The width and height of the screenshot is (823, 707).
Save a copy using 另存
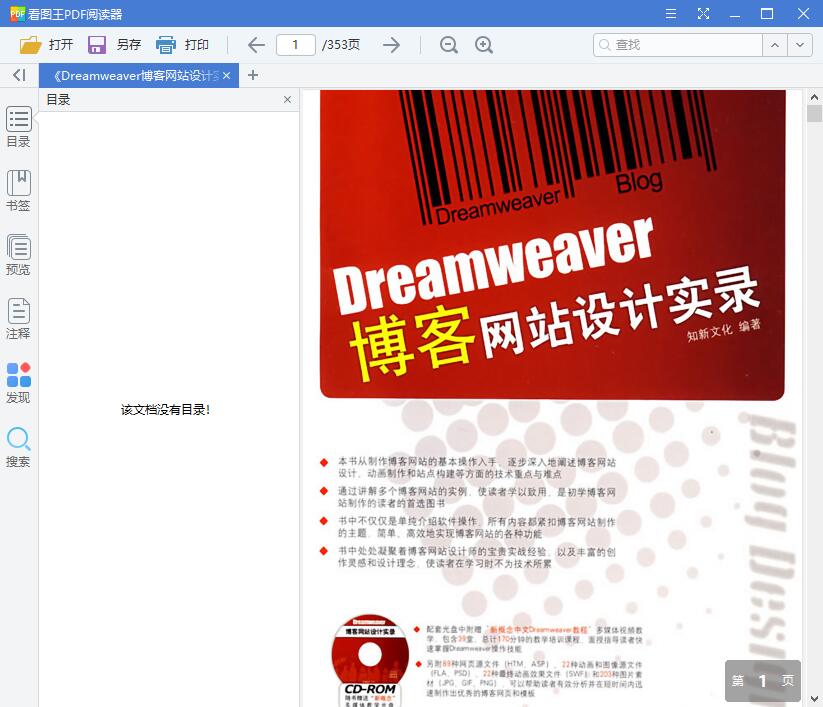114,45
